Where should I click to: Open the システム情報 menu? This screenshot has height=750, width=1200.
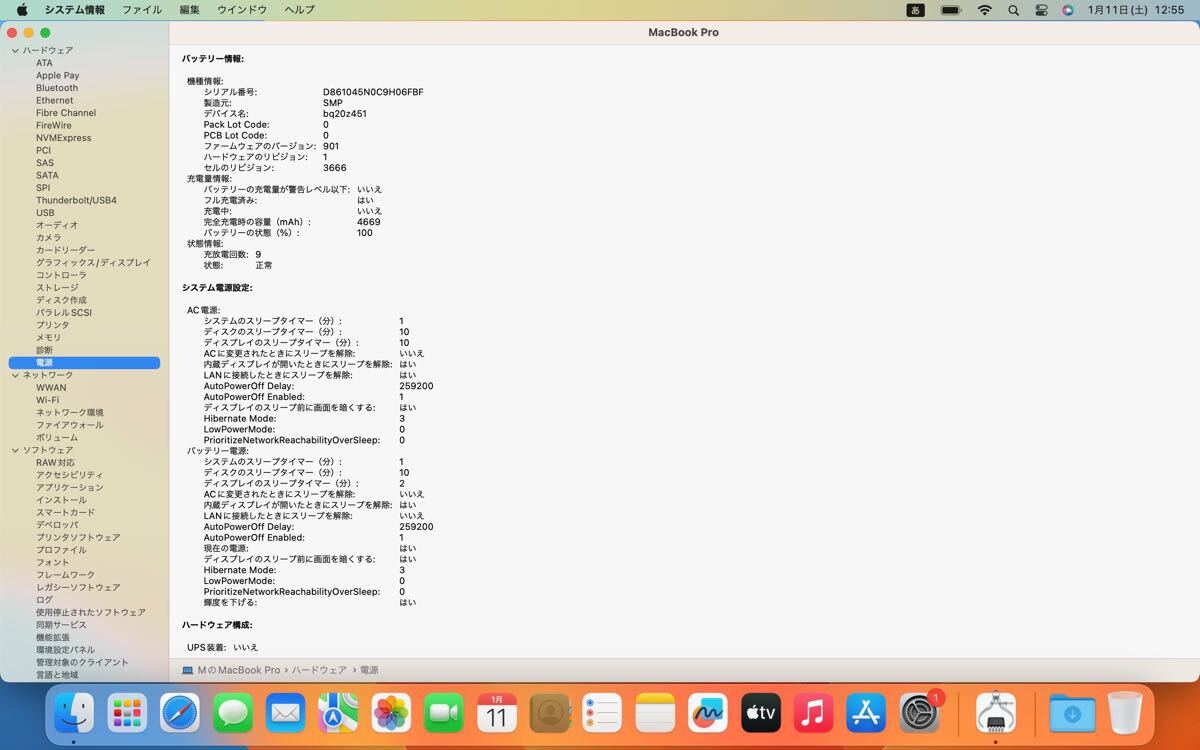(74, 10)
